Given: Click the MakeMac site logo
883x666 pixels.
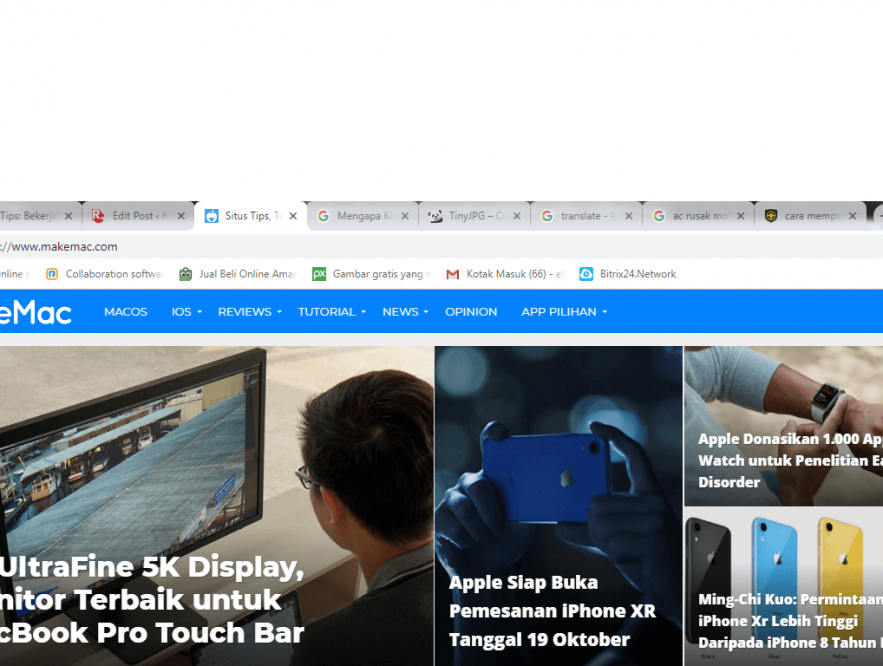Looking at the screenshot, I should [x=35, y=312].
